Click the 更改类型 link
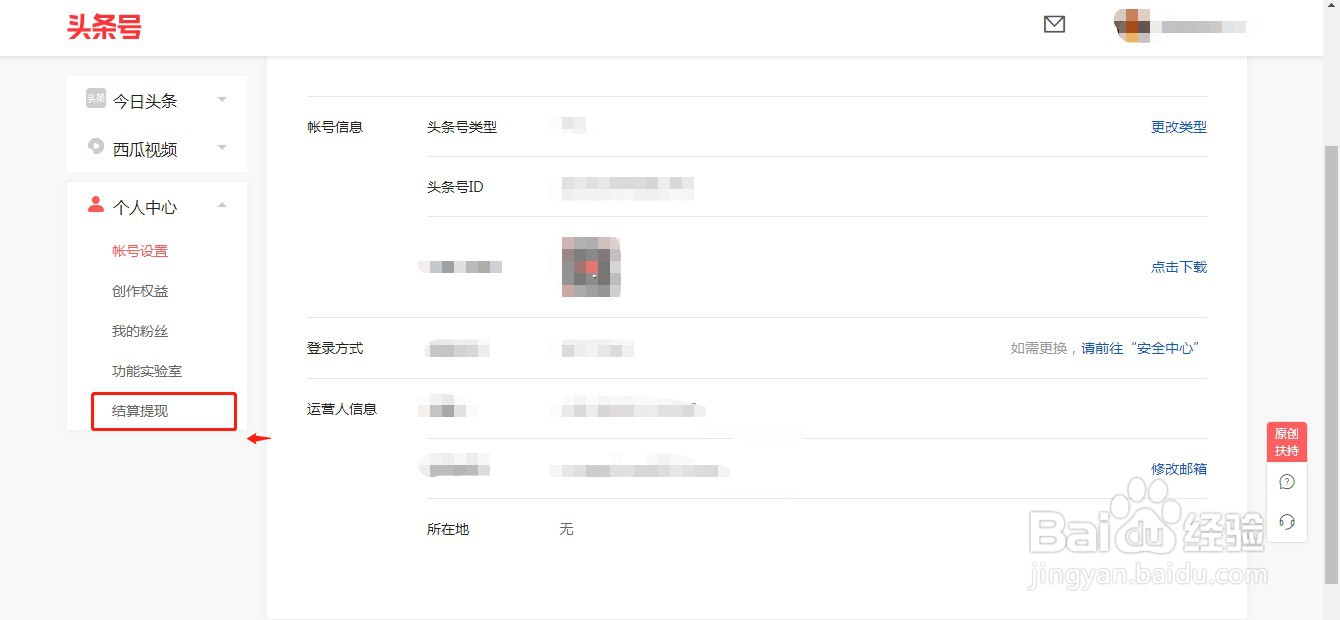1340x620 pixels. (1179, 127)
